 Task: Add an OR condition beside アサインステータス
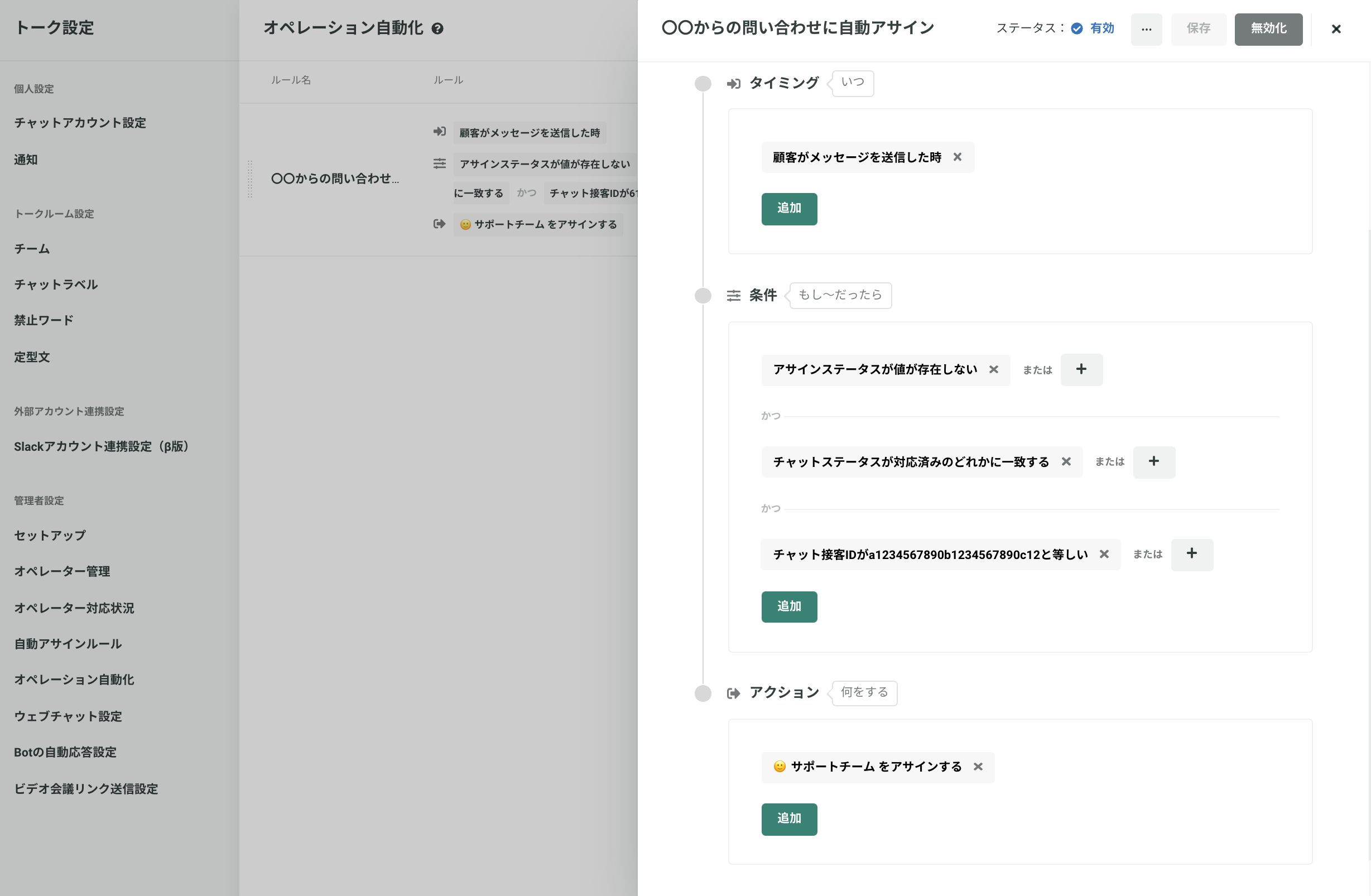pyautogui.click(x=1081, y=370)
